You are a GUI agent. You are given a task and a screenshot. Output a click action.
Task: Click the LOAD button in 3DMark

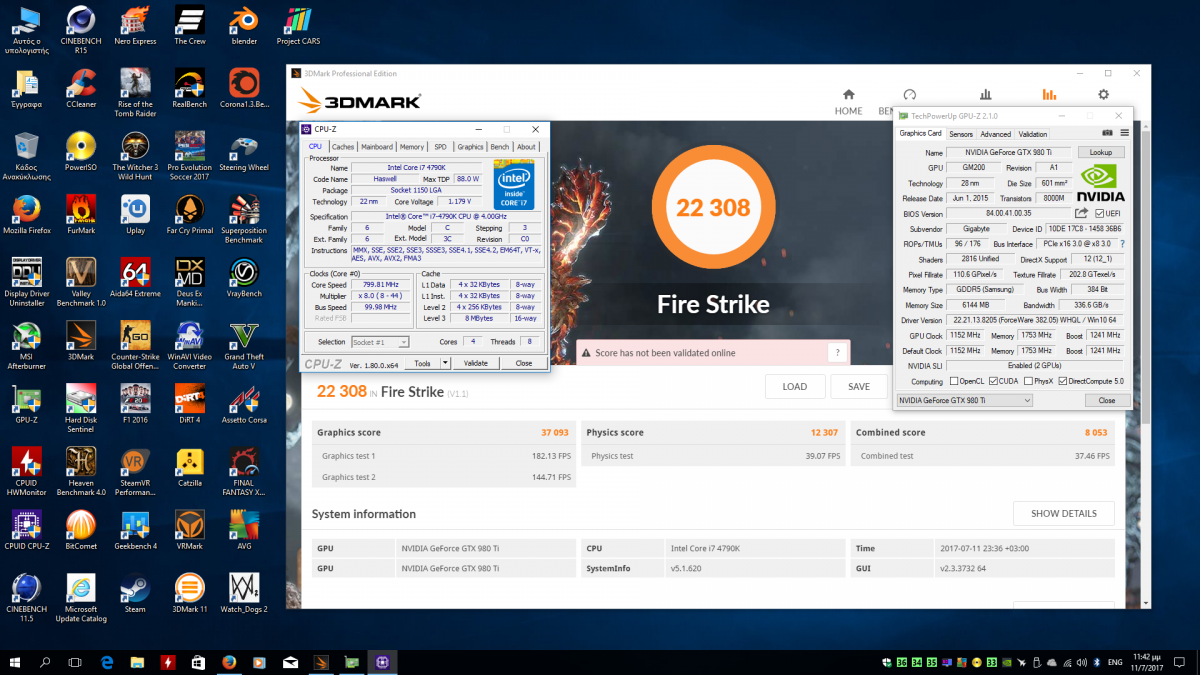point(795,387)
